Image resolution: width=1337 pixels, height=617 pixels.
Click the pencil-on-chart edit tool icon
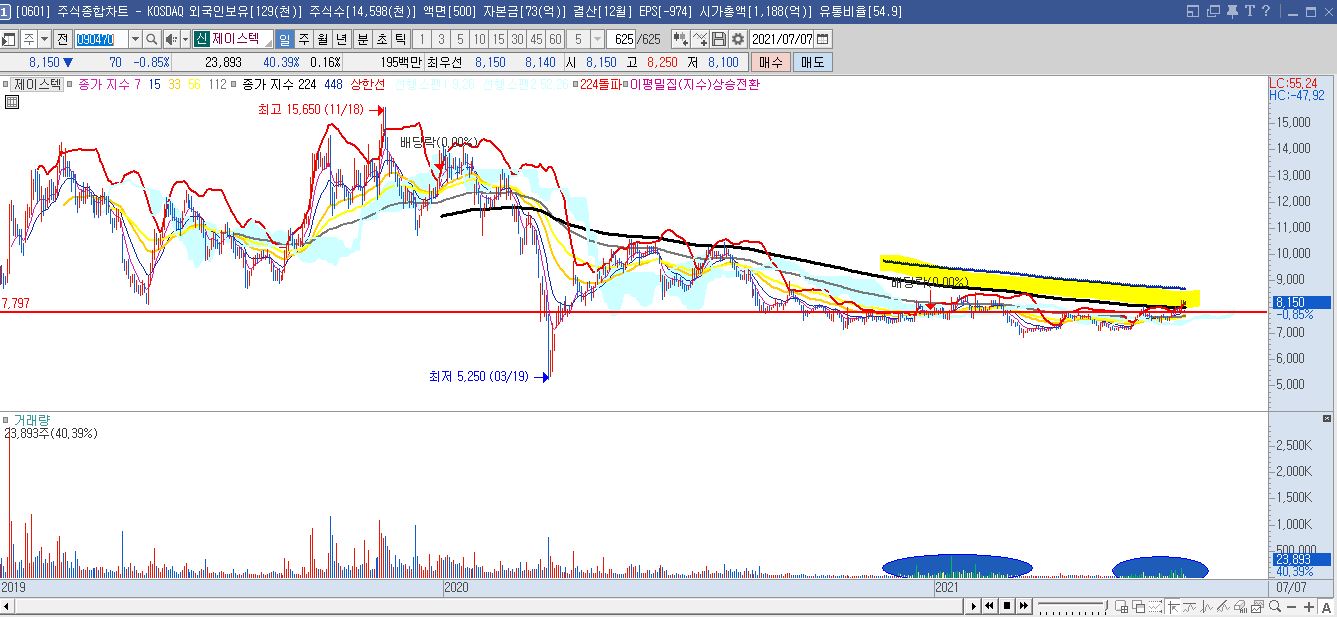[1223, 606]
